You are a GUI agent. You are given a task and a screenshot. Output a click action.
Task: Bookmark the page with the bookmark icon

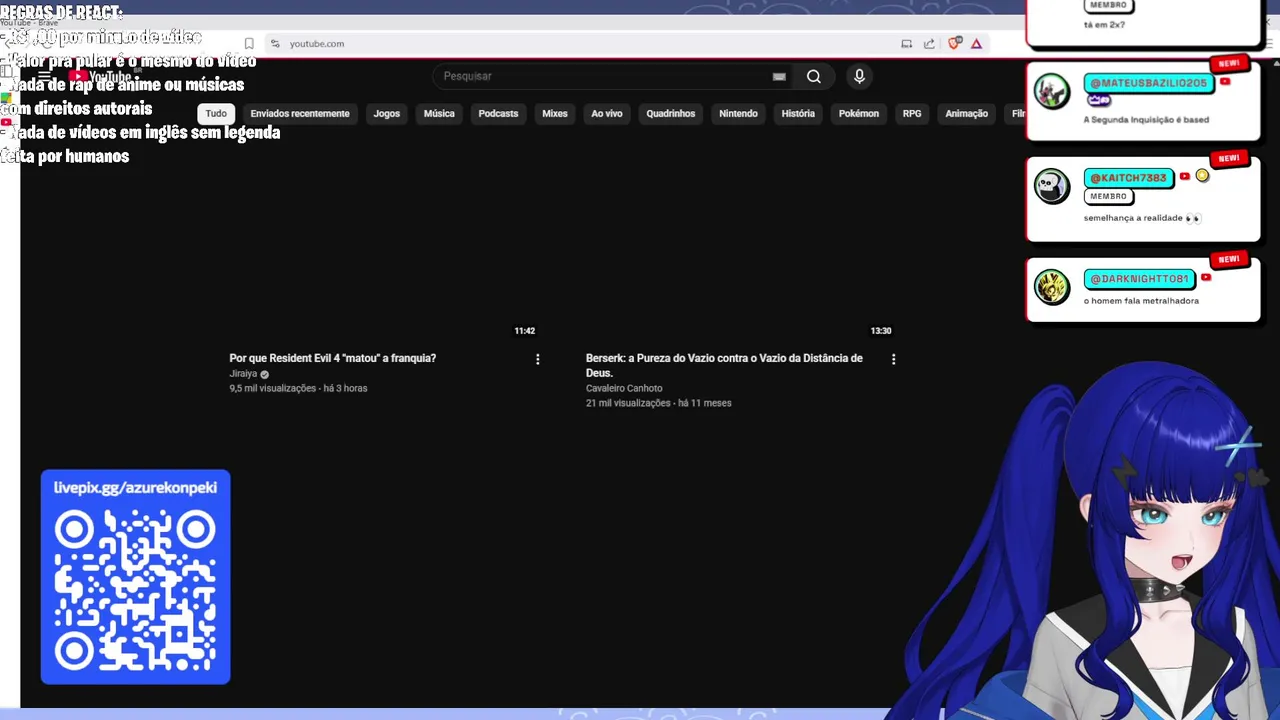249,44
